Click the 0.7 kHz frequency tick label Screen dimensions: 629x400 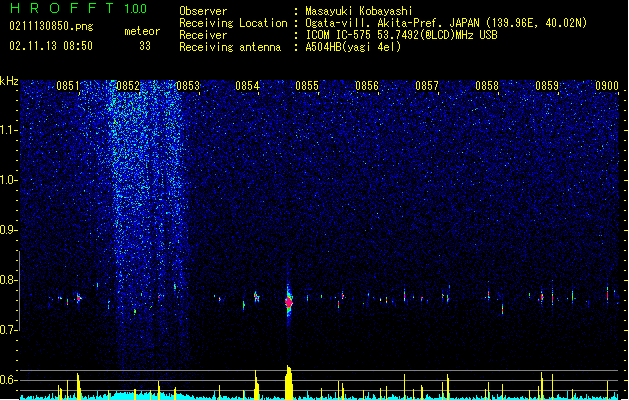point(8,330)
